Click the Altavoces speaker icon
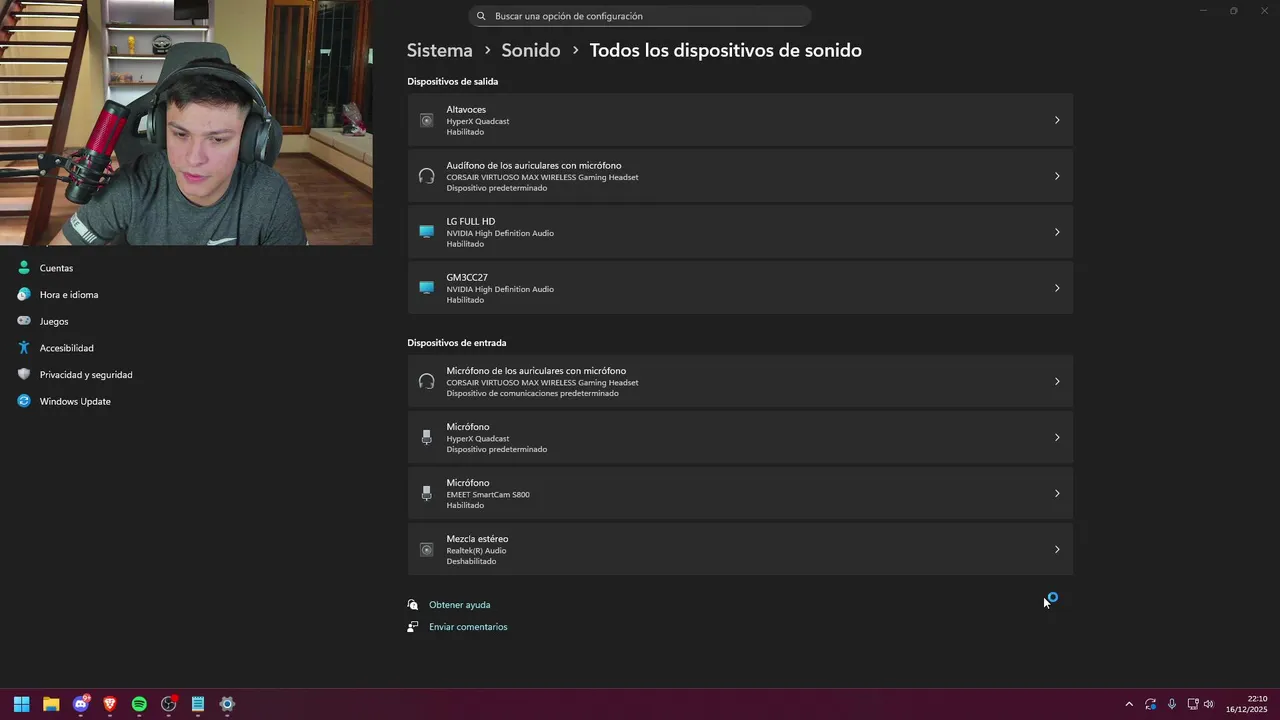Viewport: 1280px width, 720px height. click(427, 120)
